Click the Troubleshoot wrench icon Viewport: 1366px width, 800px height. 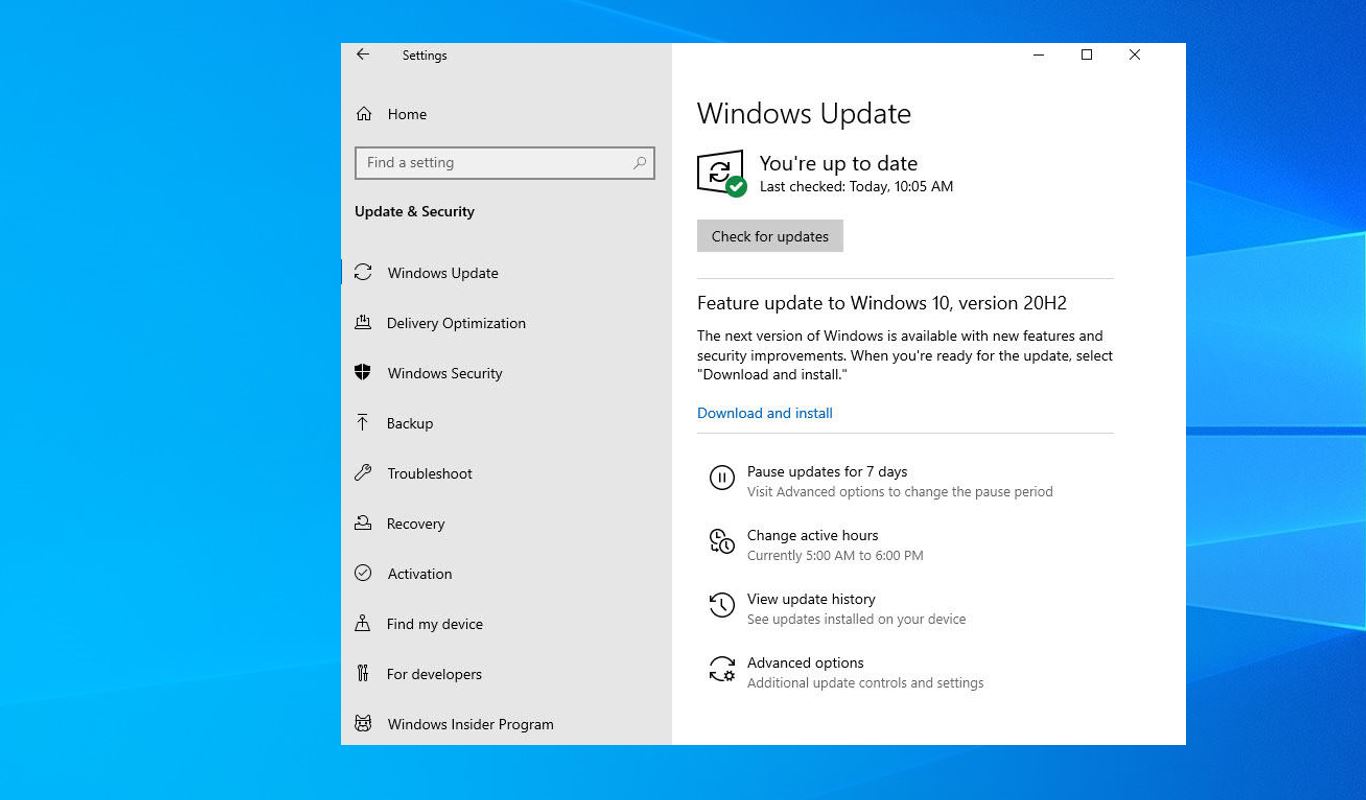[363, 472]
